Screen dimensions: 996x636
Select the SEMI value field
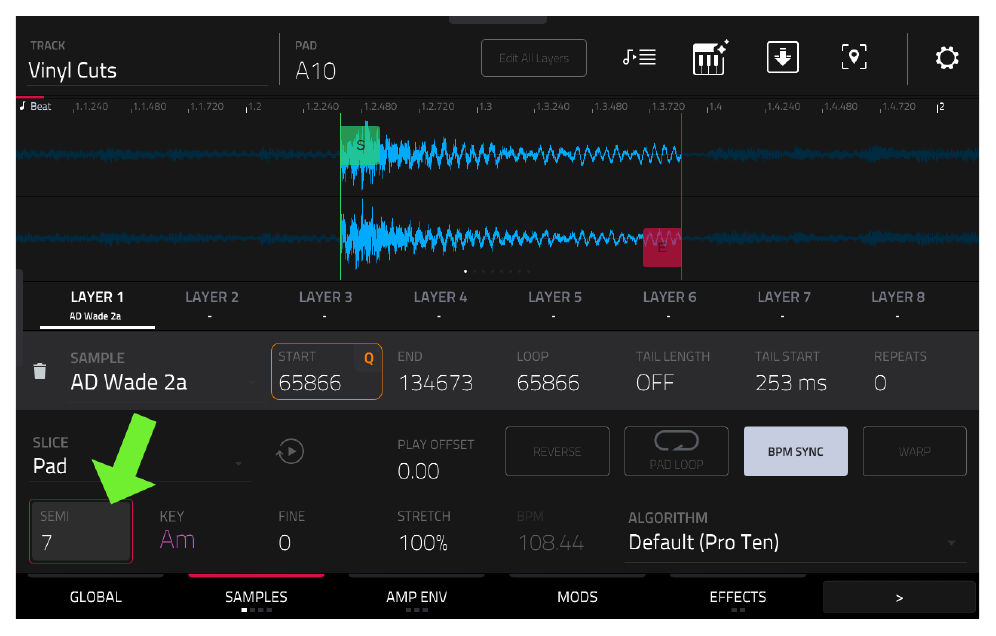(81, 531)
